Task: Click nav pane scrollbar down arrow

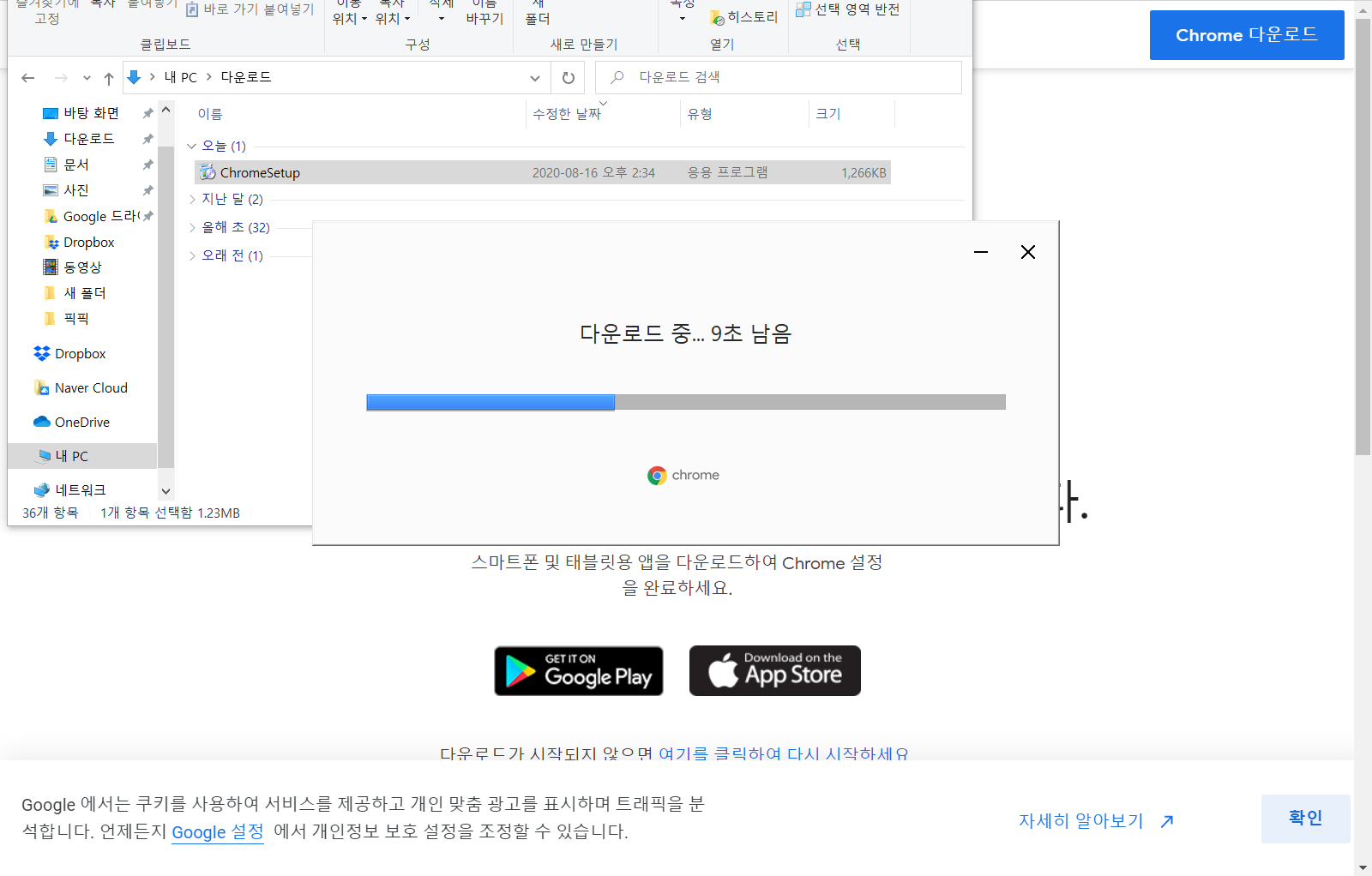Action: tap(166, 491)
